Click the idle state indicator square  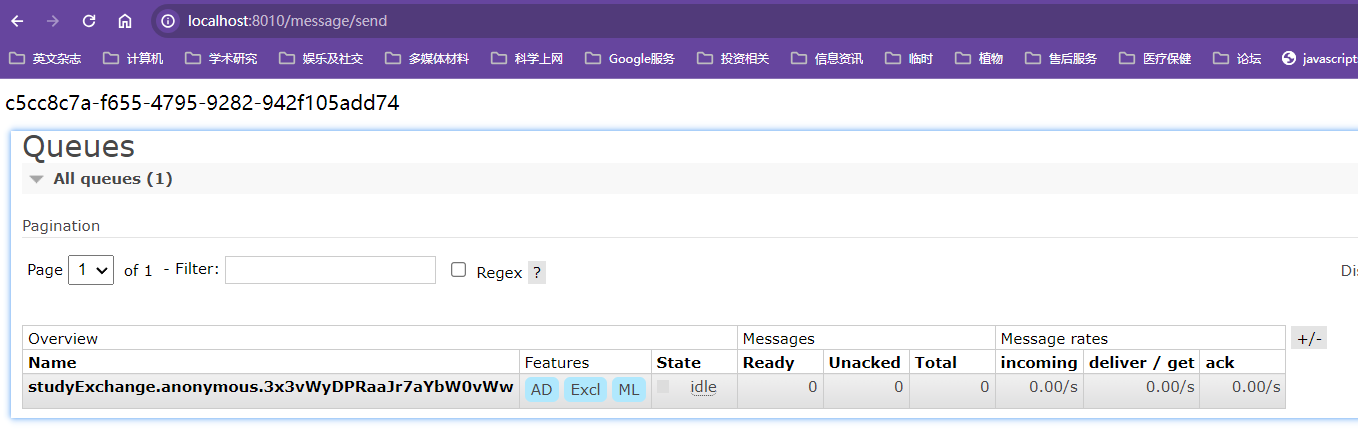point(663,387)
